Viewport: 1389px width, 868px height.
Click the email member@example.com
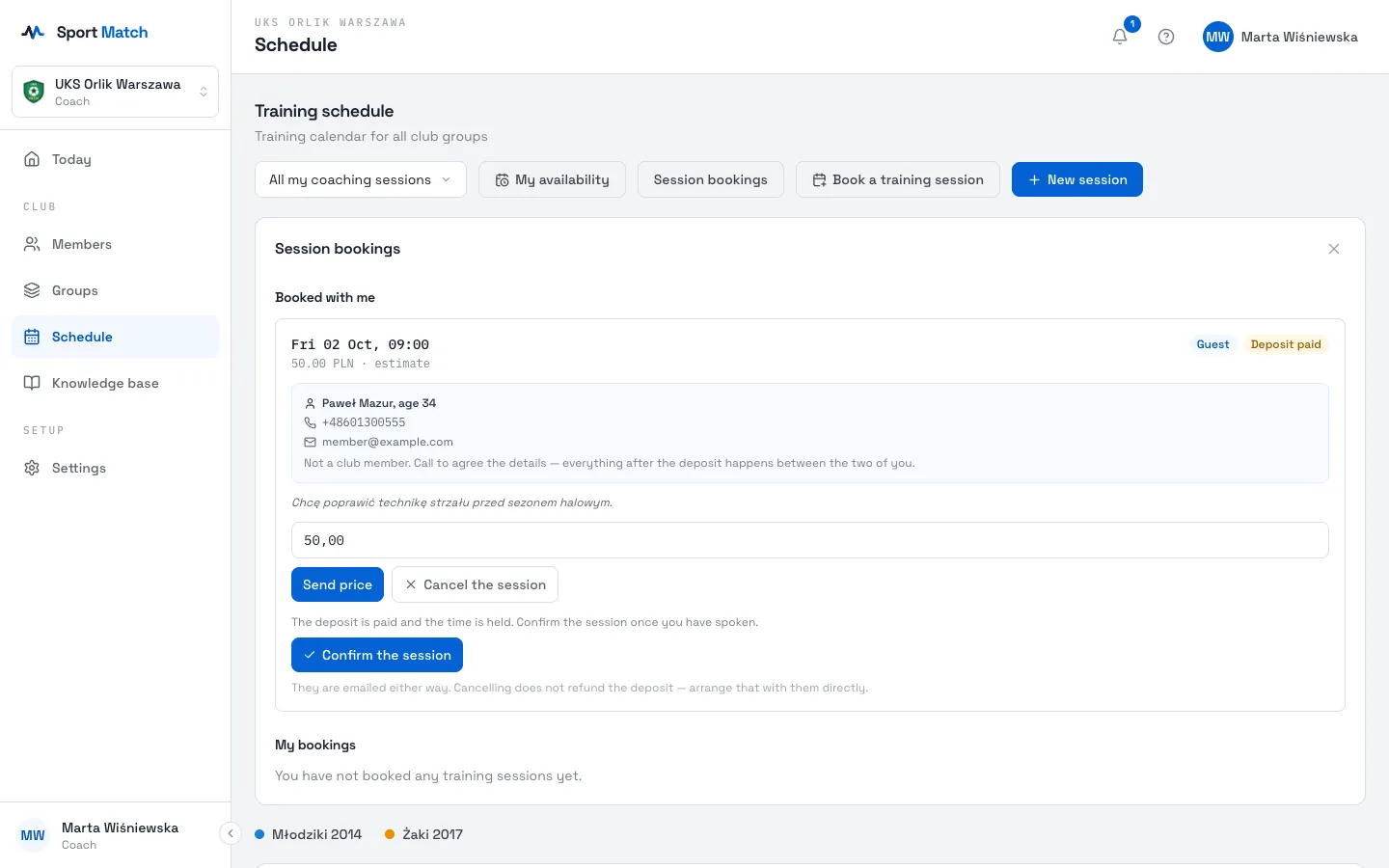[x=388, y=442]
